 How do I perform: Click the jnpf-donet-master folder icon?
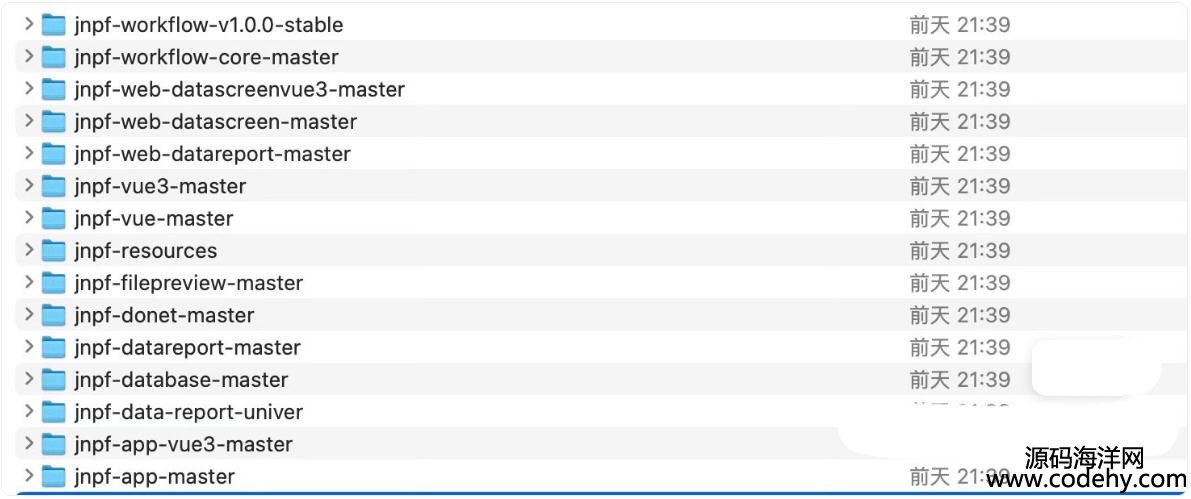click(54, 315)
